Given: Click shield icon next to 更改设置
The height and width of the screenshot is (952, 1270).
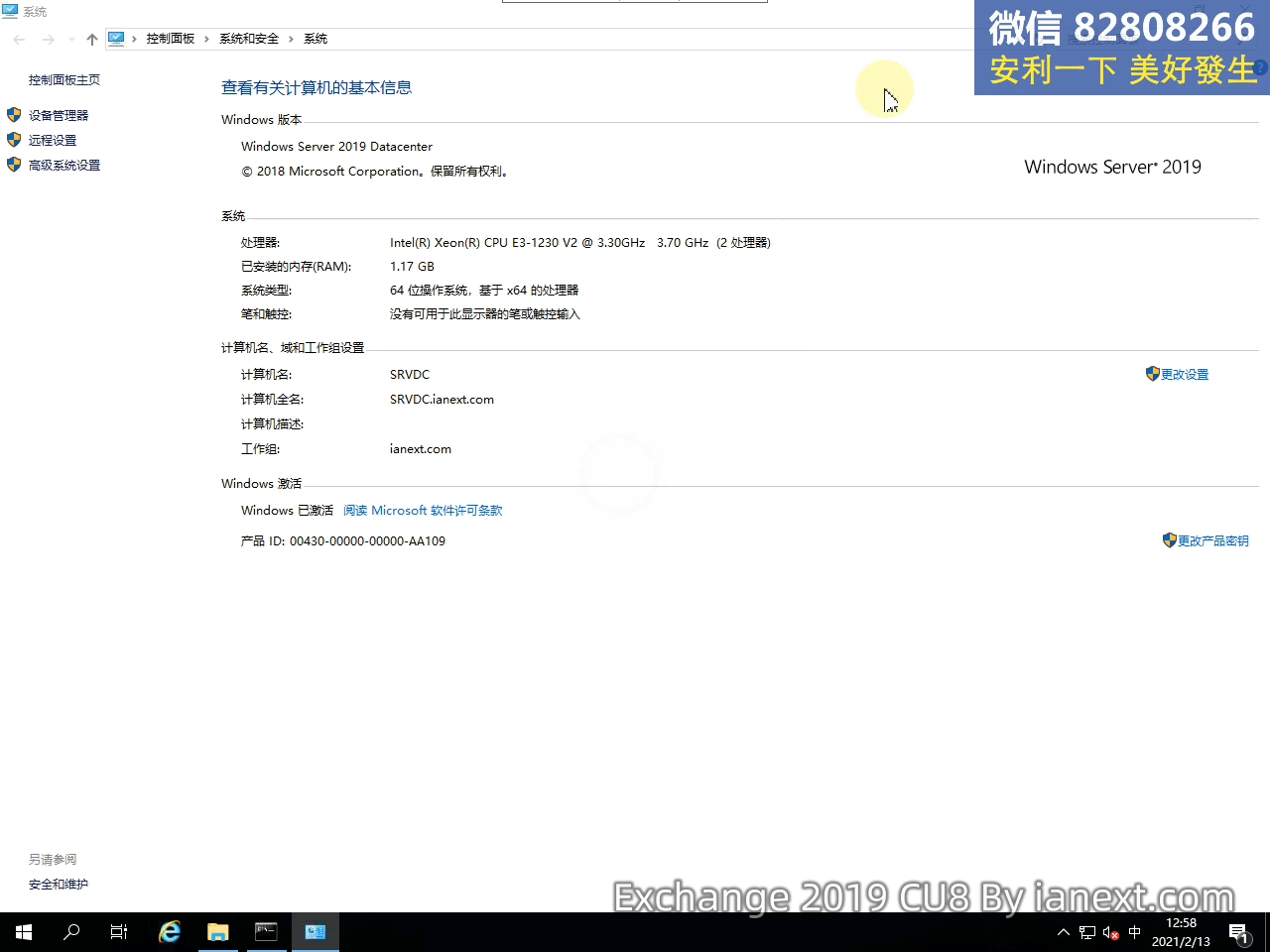Looking at the screenshot, I should tap(1152, 374).
